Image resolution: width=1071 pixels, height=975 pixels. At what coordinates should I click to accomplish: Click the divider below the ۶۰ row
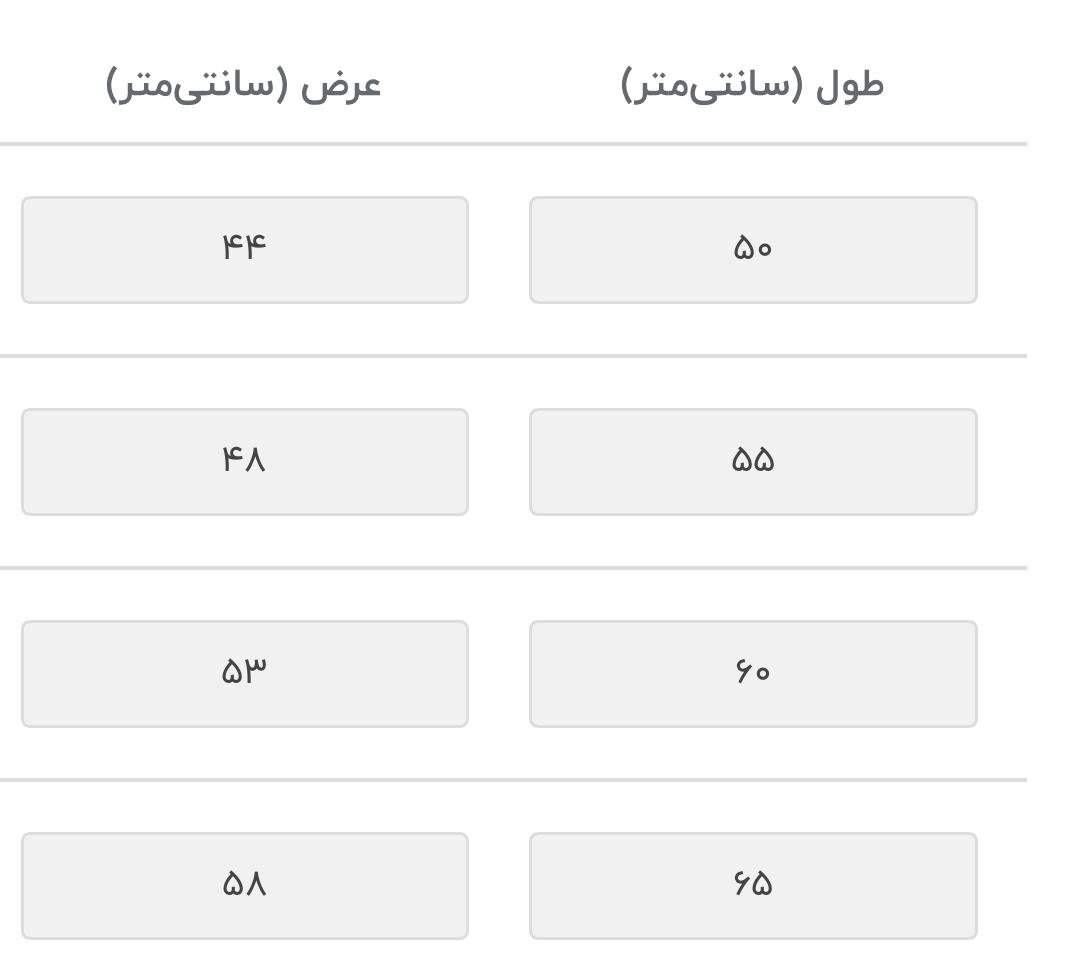point(512,780)
